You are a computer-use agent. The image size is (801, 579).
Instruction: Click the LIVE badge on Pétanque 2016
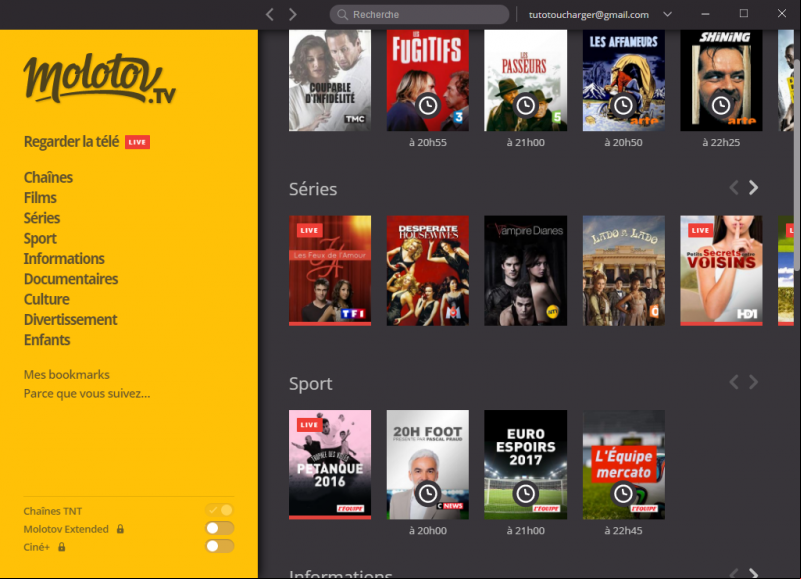click(x=309, y=425)
